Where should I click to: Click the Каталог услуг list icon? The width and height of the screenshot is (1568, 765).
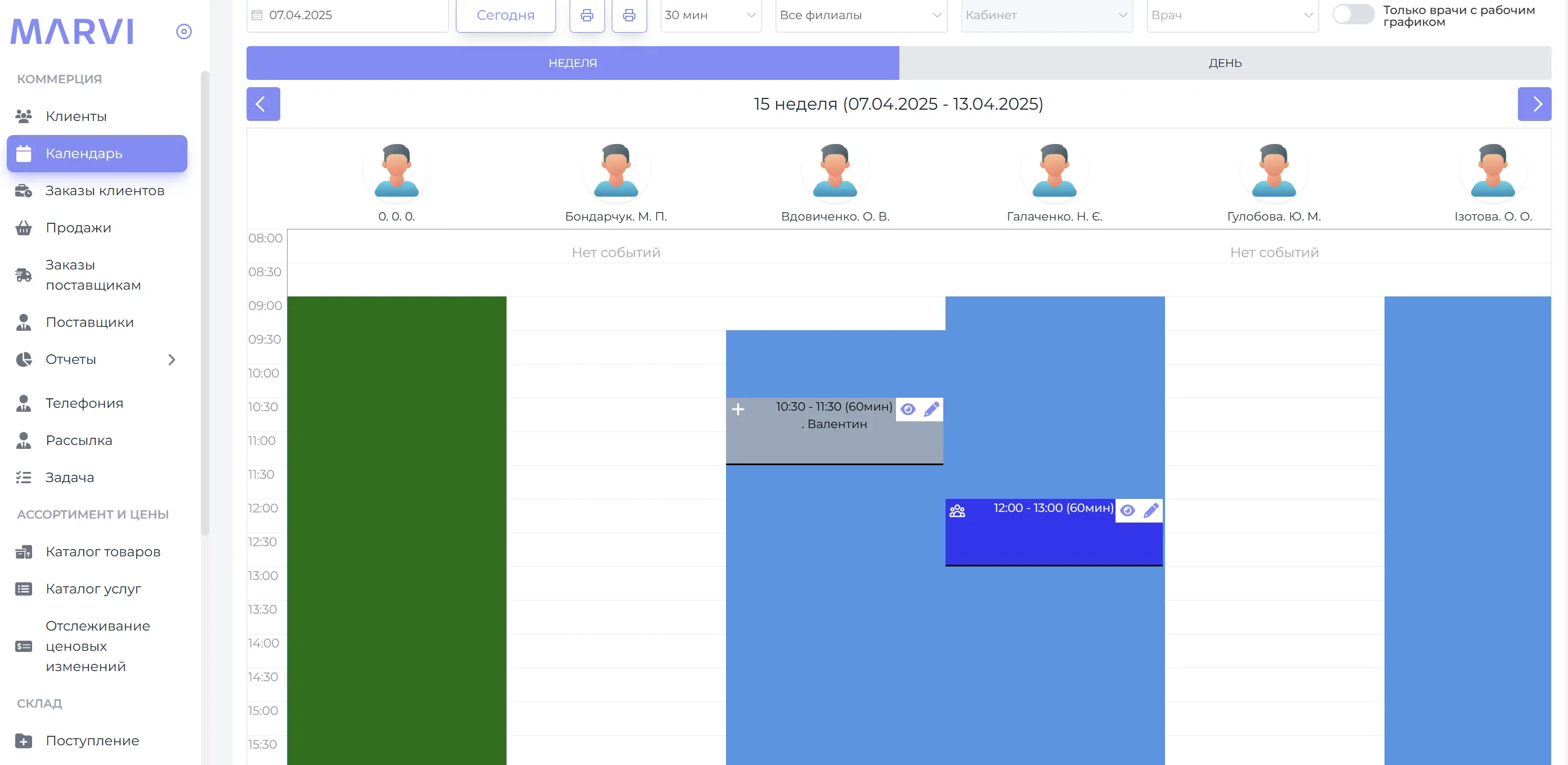click(x=24, y=588)
